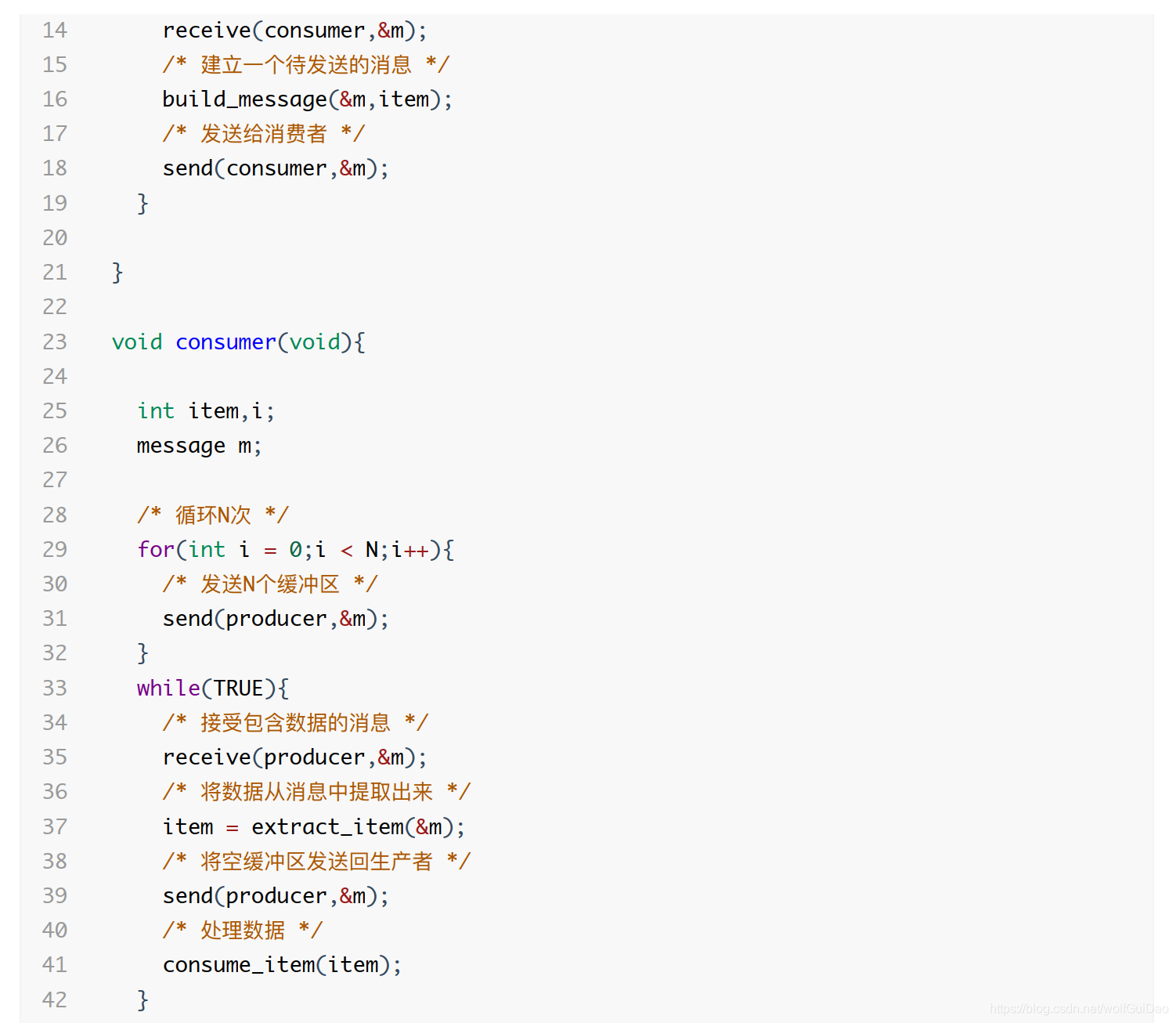1176x1023 pixels.
Task: Click 'void consumer(void){' function declaration
Action: 238,342
